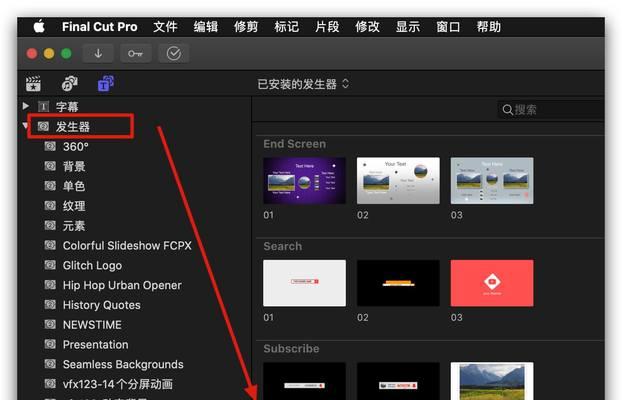622x400 pixels.
Task: Open the 已安装的发生器 filter dropdown
Action: tap(303, 84)
